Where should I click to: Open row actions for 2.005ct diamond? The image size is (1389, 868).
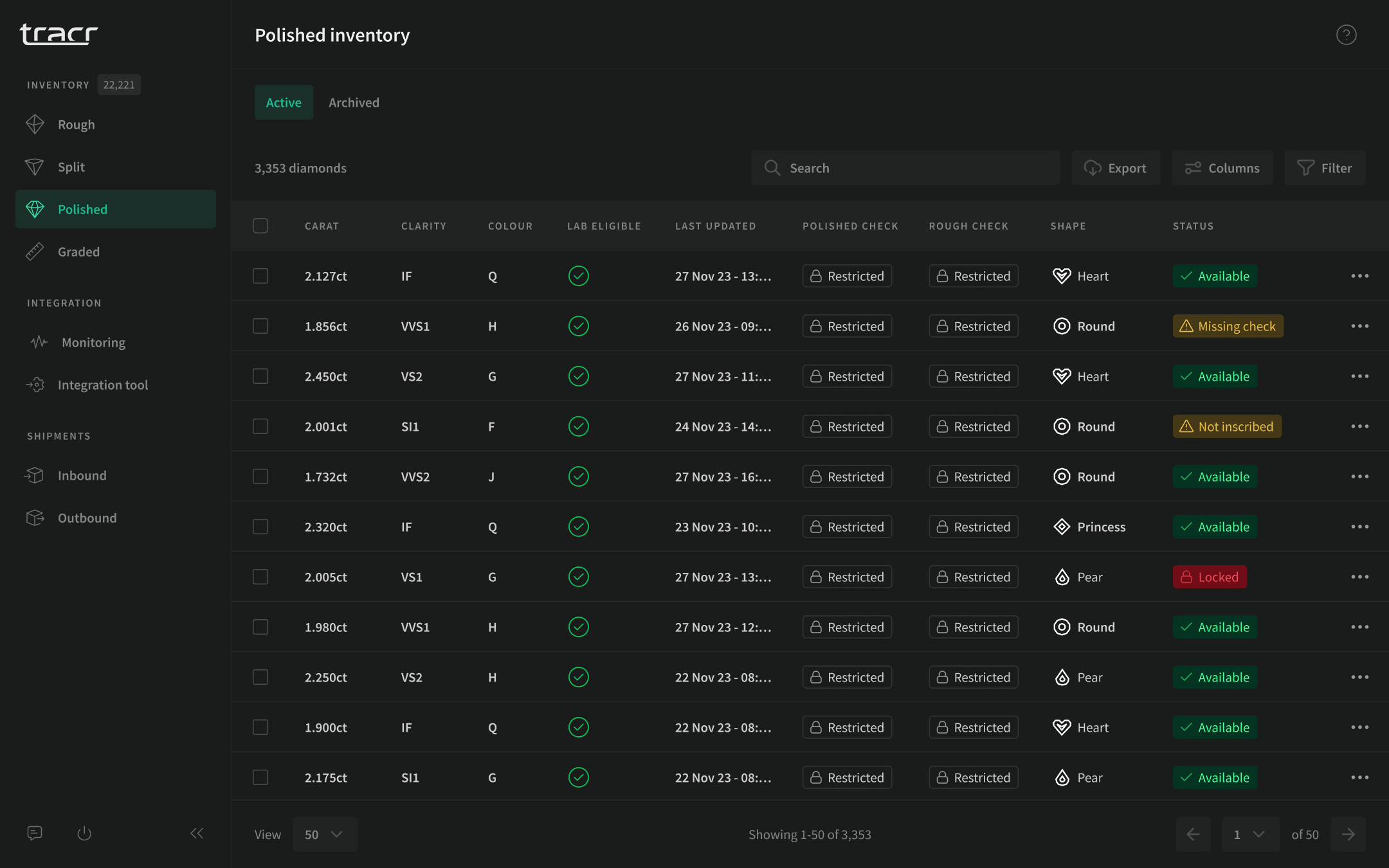[x=1359, y=577]
